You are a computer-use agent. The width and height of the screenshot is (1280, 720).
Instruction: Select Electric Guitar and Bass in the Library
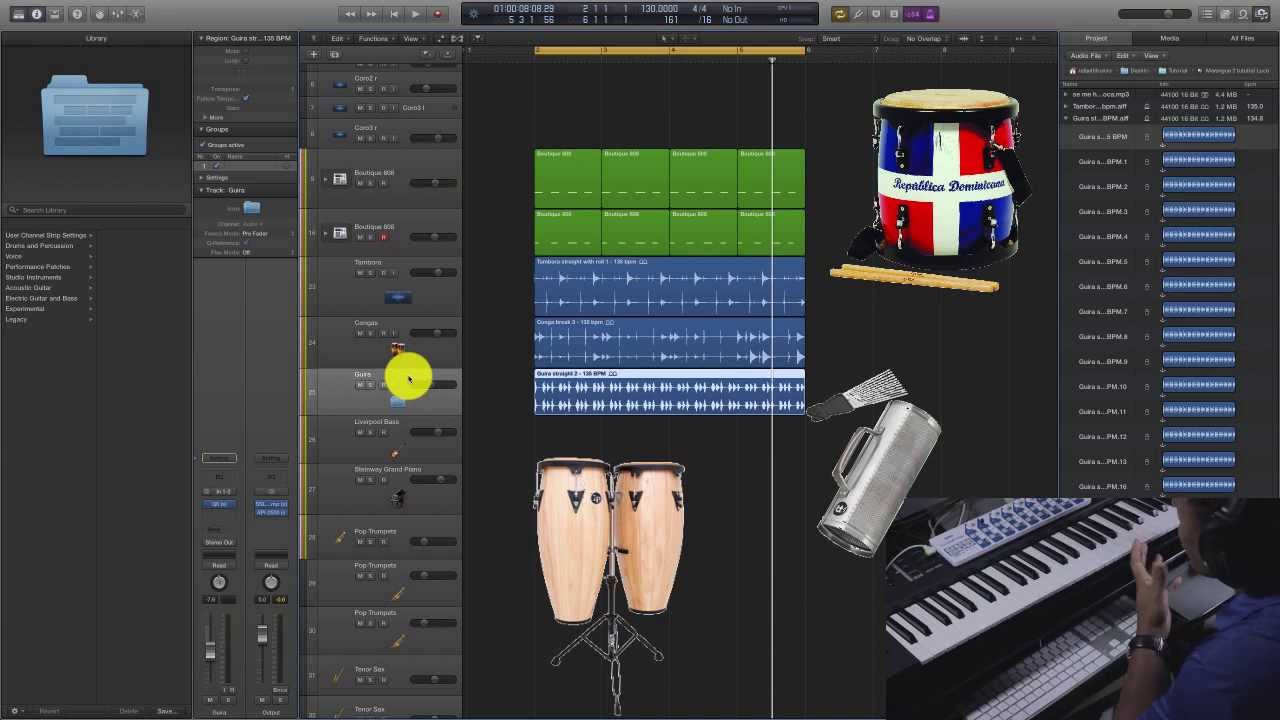pyautogui.click(x=41, y=298)
